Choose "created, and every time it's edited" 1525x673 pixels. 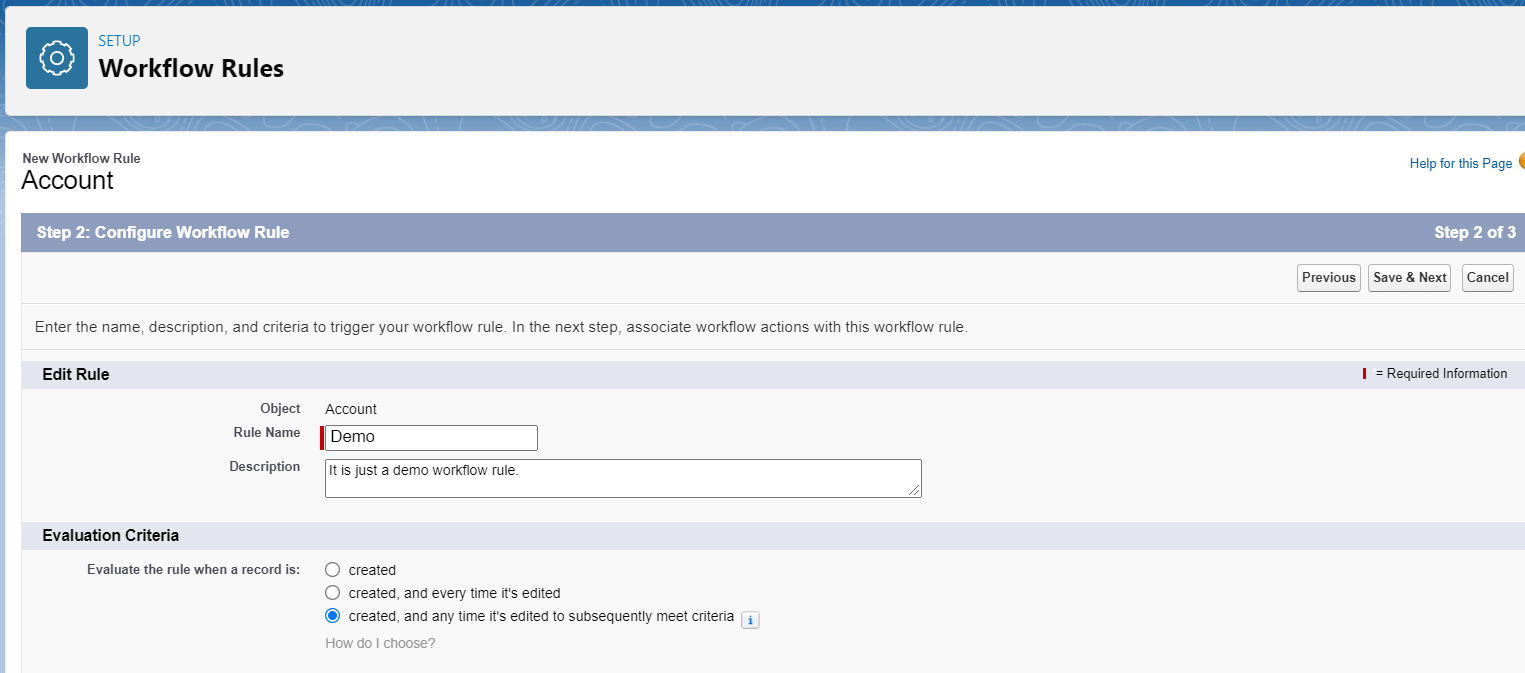click(x=333, y=593)
